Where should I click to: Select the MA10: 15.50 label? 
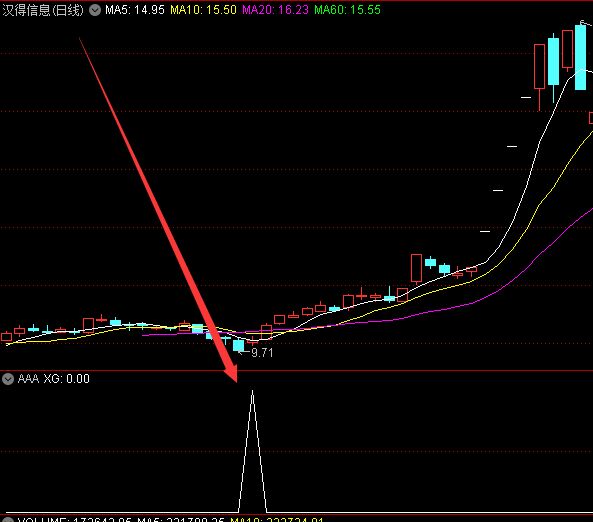click(x=203, y=10)
